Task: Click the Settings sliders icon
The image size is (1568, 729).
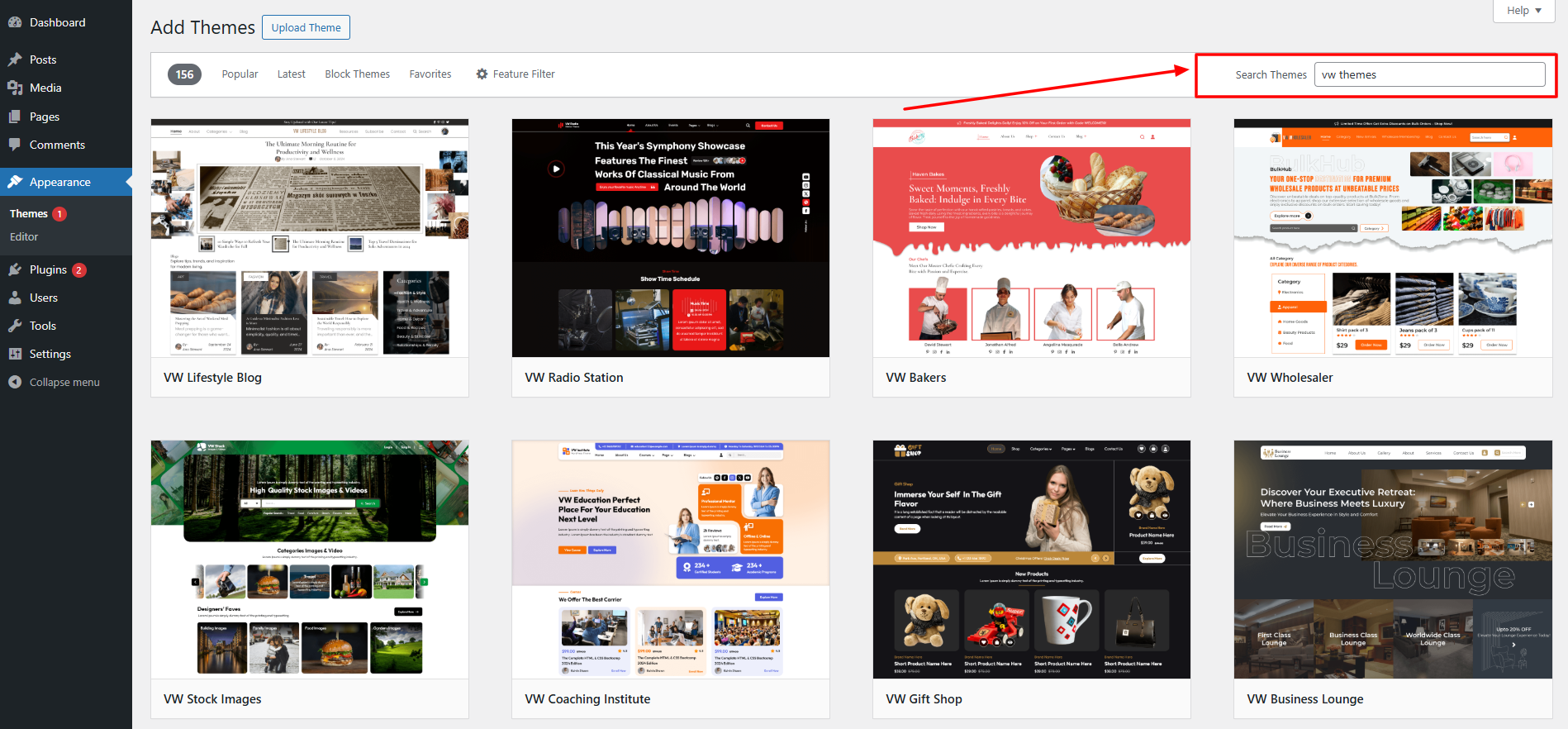Action: coord(15,354)
